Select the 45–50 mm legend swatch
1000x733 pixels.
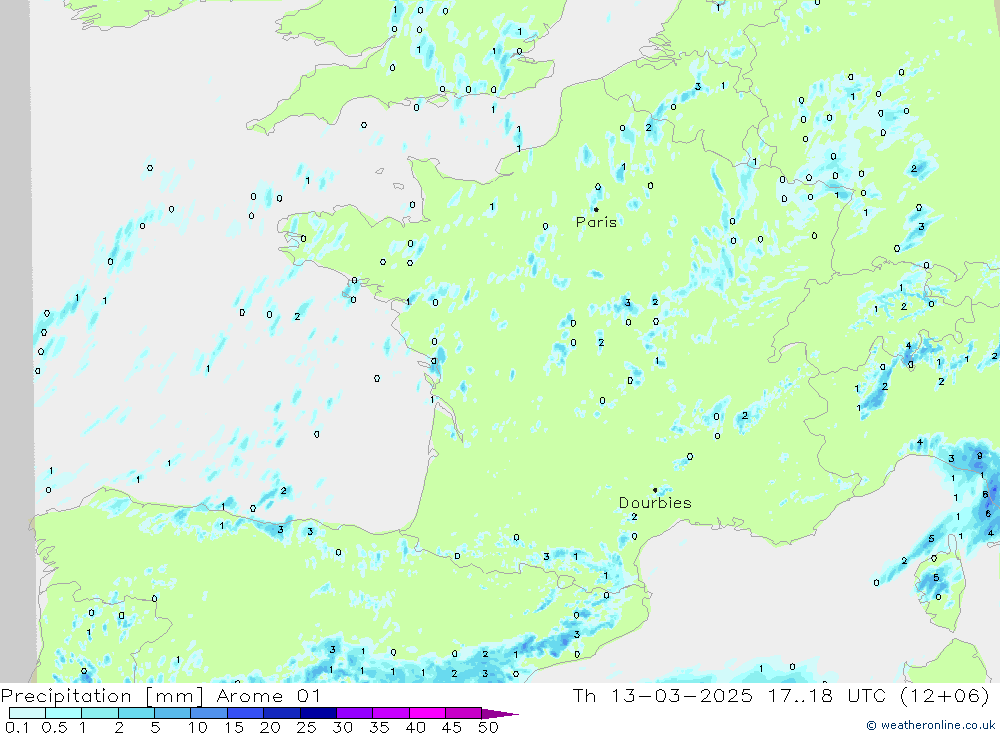point(464,713)
